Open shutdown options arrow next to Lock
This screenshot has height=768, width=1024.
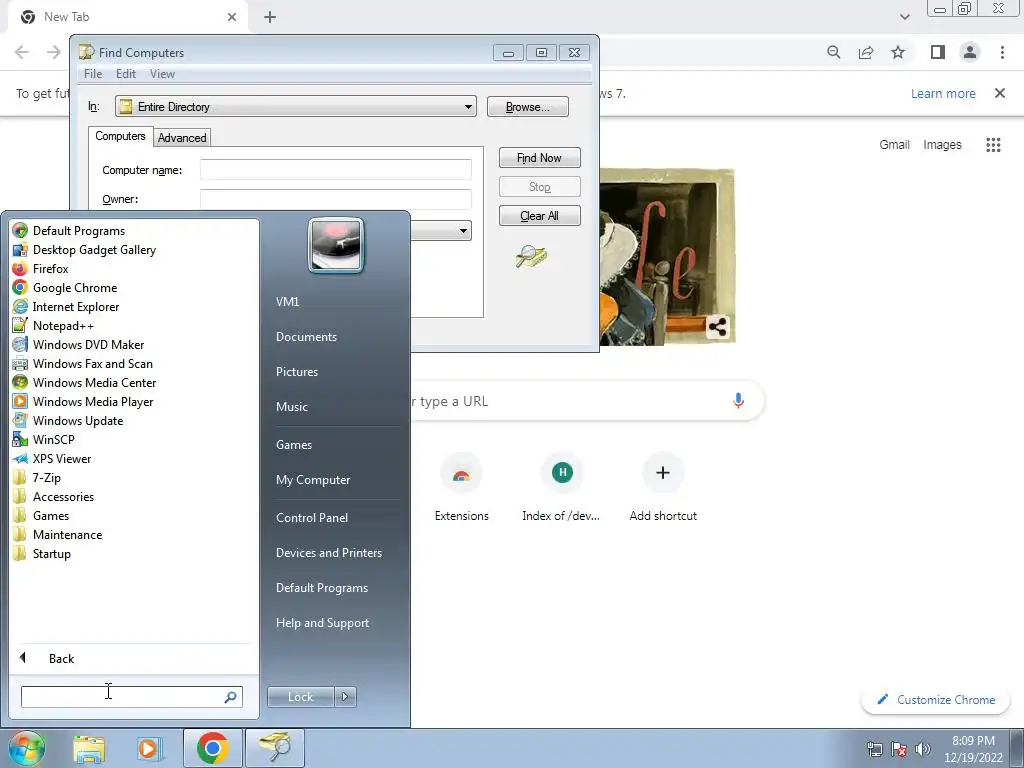345,697
